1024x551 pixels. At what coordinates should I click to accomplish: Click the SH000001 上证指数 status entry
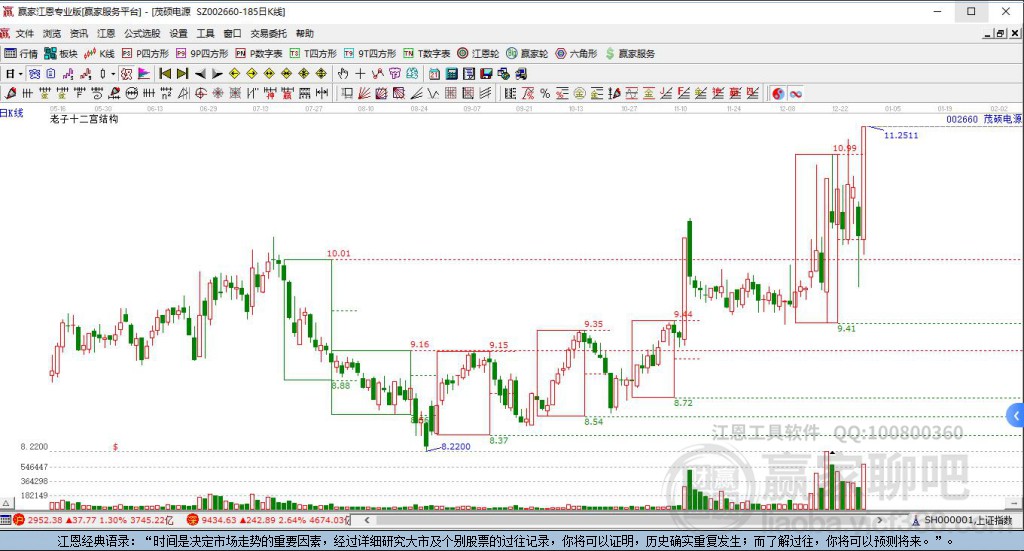pos(963,520)
